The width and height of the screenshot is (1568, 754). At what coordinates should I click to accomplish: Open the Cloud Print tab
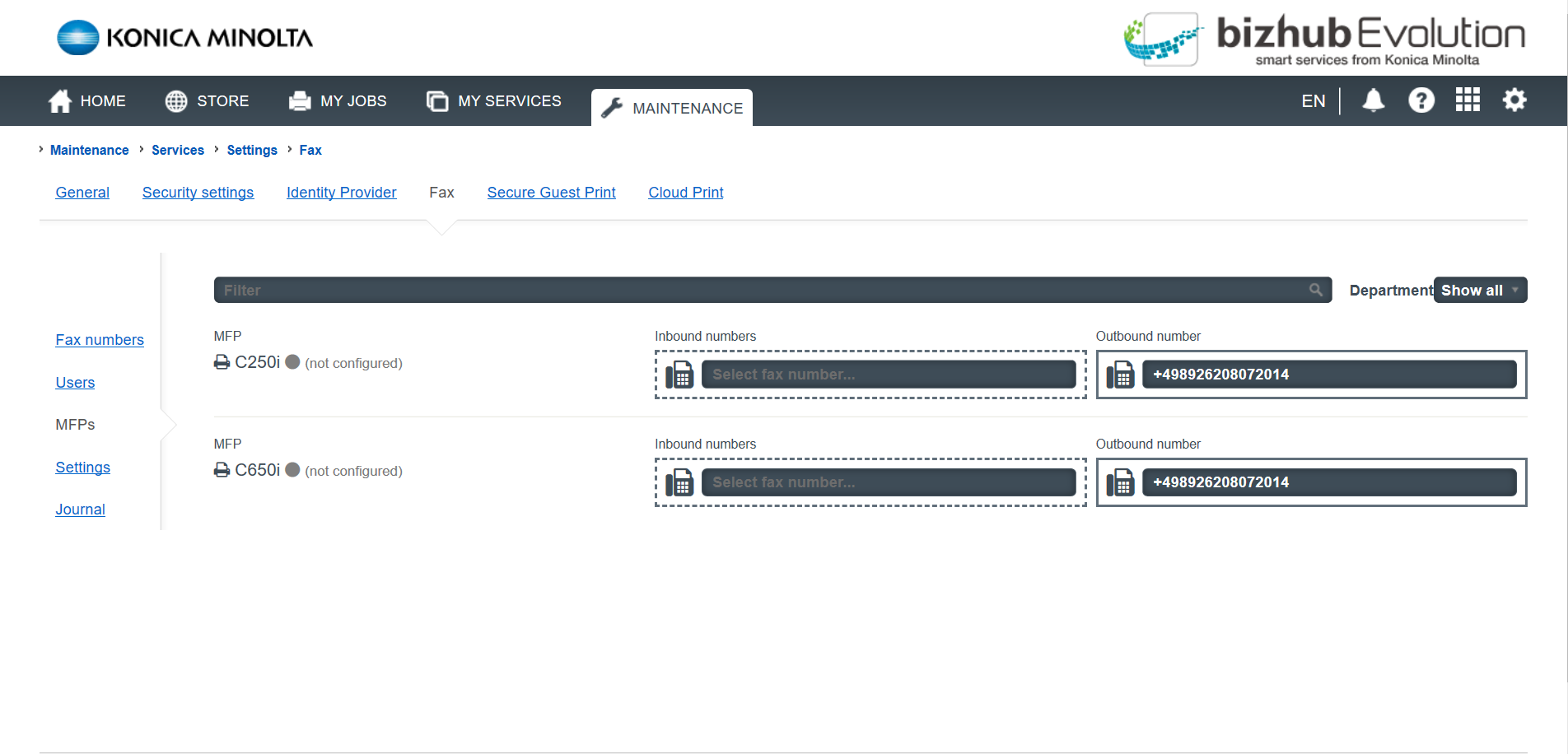click(686, 193)
